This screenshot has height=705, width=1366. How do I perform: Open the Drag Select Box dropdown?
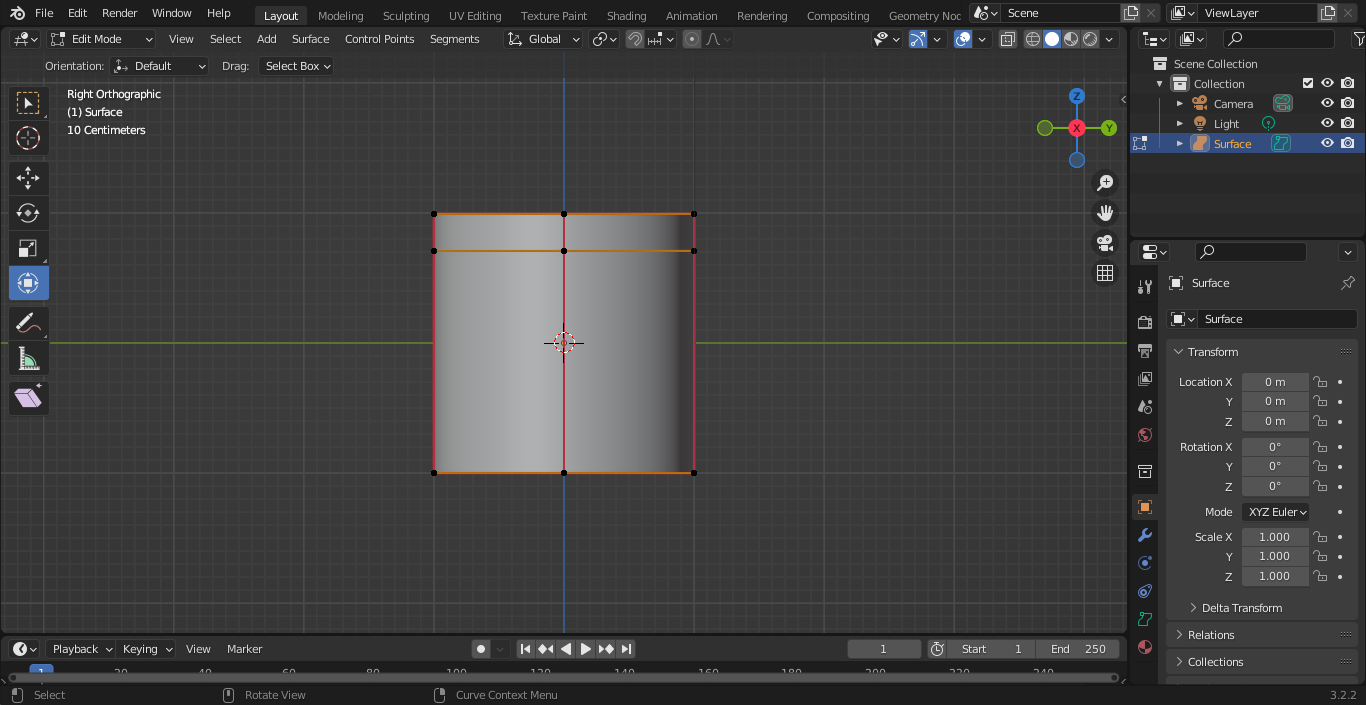point(295,66)
